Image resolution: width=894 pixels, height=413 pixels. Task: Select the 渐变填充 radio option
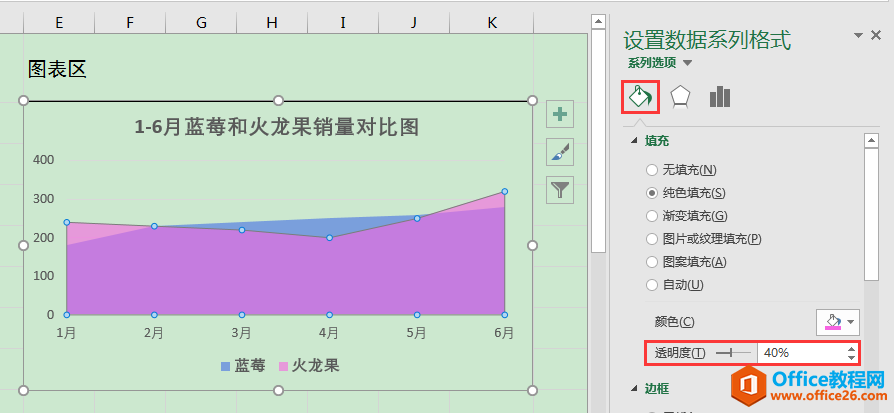pyautogui.click(x=652, y=216)
